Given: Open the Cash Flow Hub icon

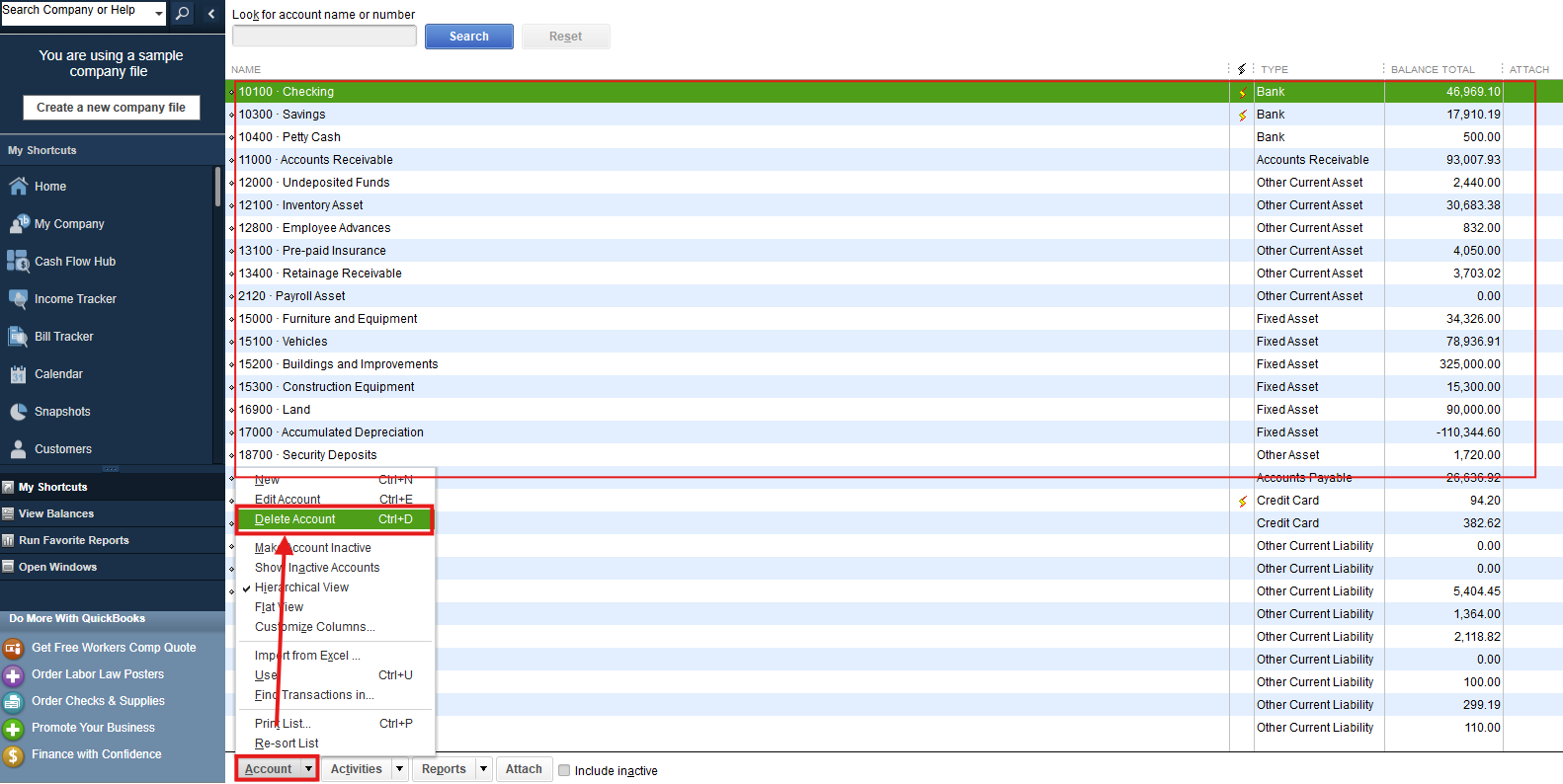Looking at the screenshot, I should pyautogui.click(x=18, y=261).
